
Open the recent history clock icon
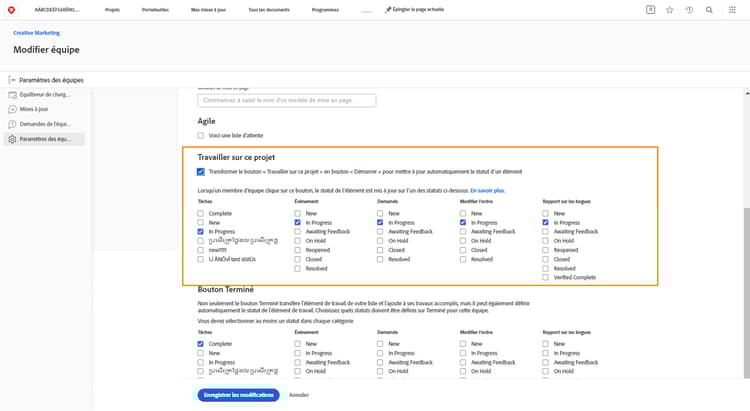tap(689, 9)
